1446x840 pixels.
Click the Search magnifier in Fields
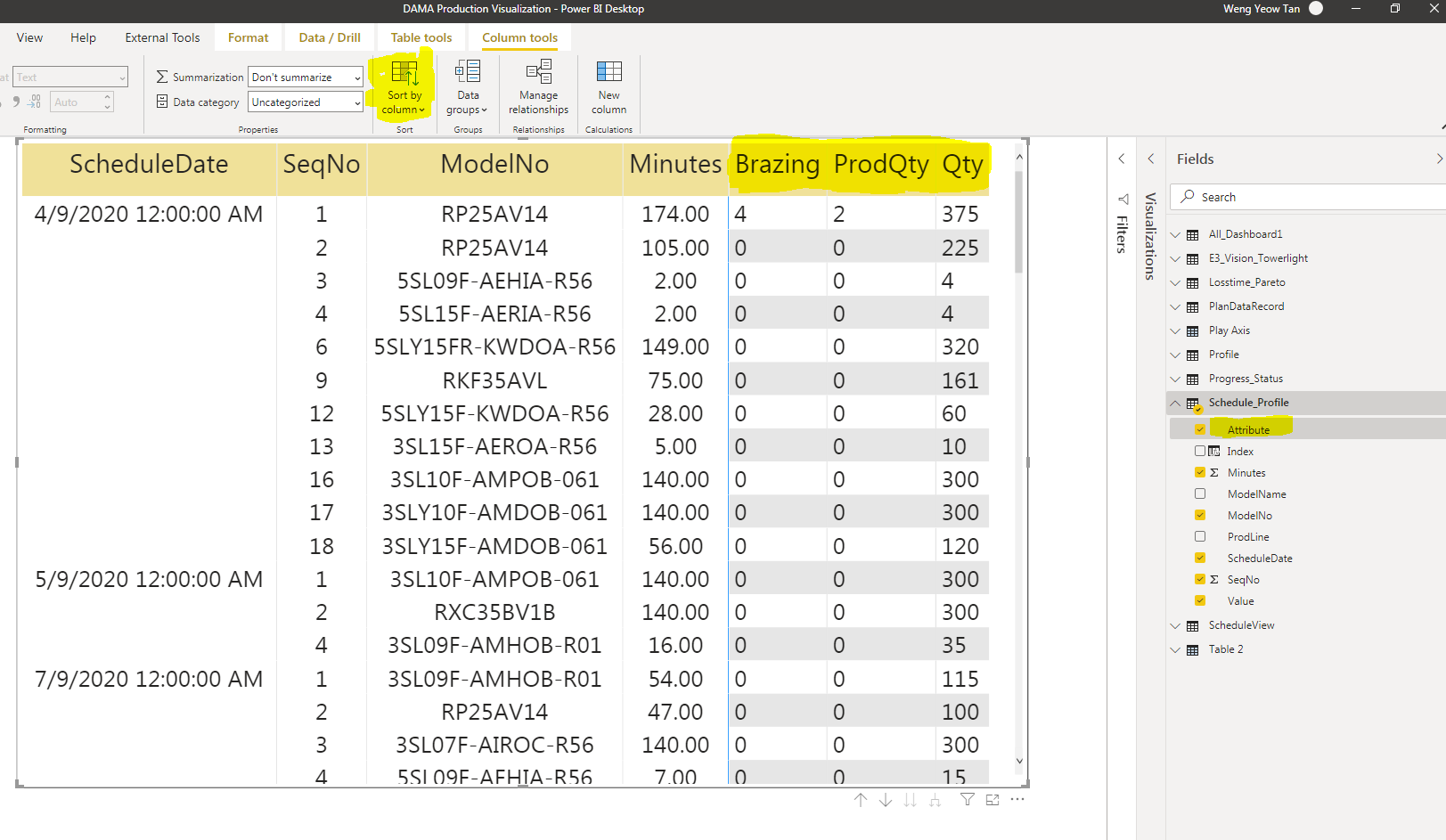pyautogui.click(x=1188, y=197)
